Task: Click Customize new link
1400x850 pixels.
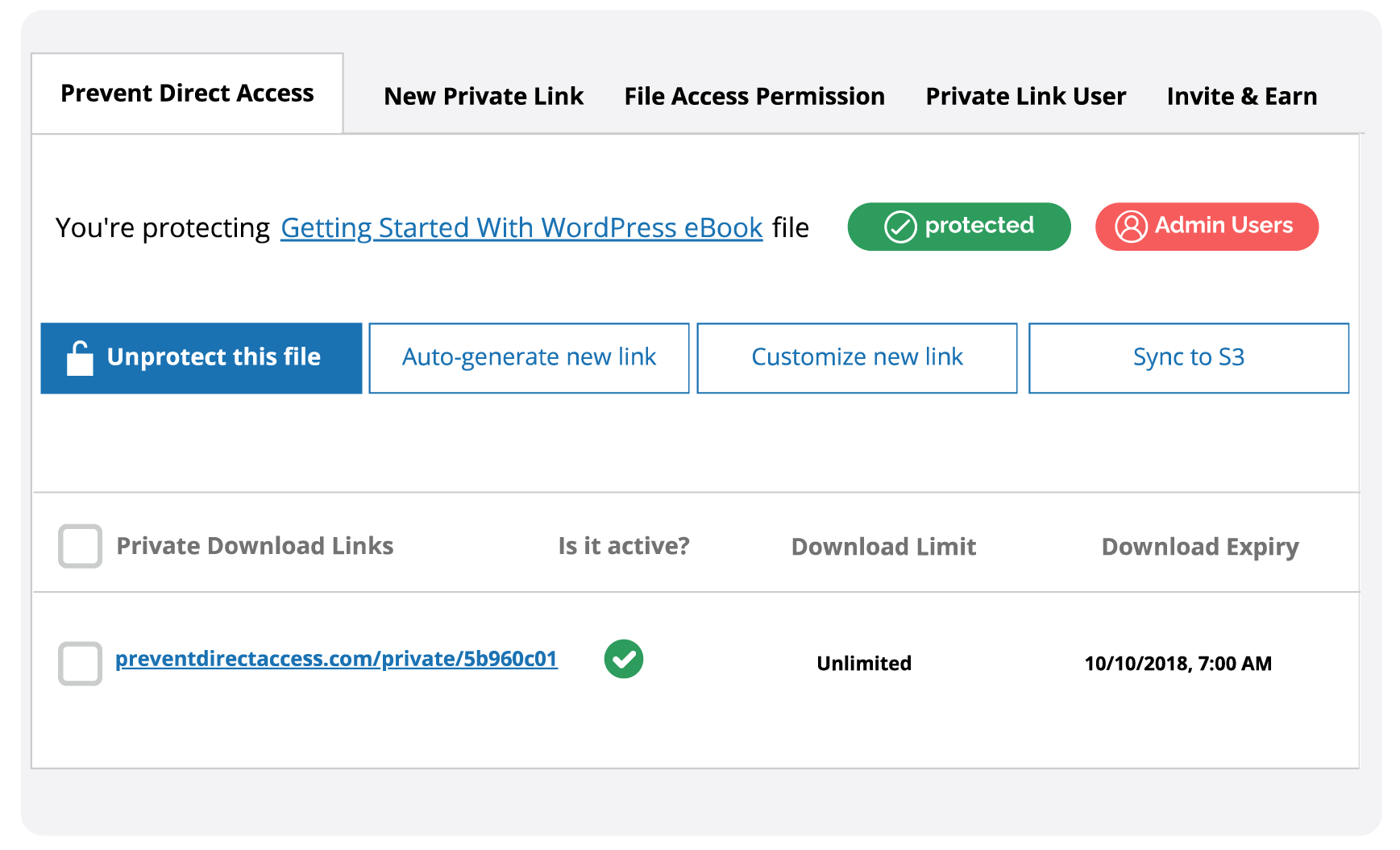Action: click(x=857, y=357)
